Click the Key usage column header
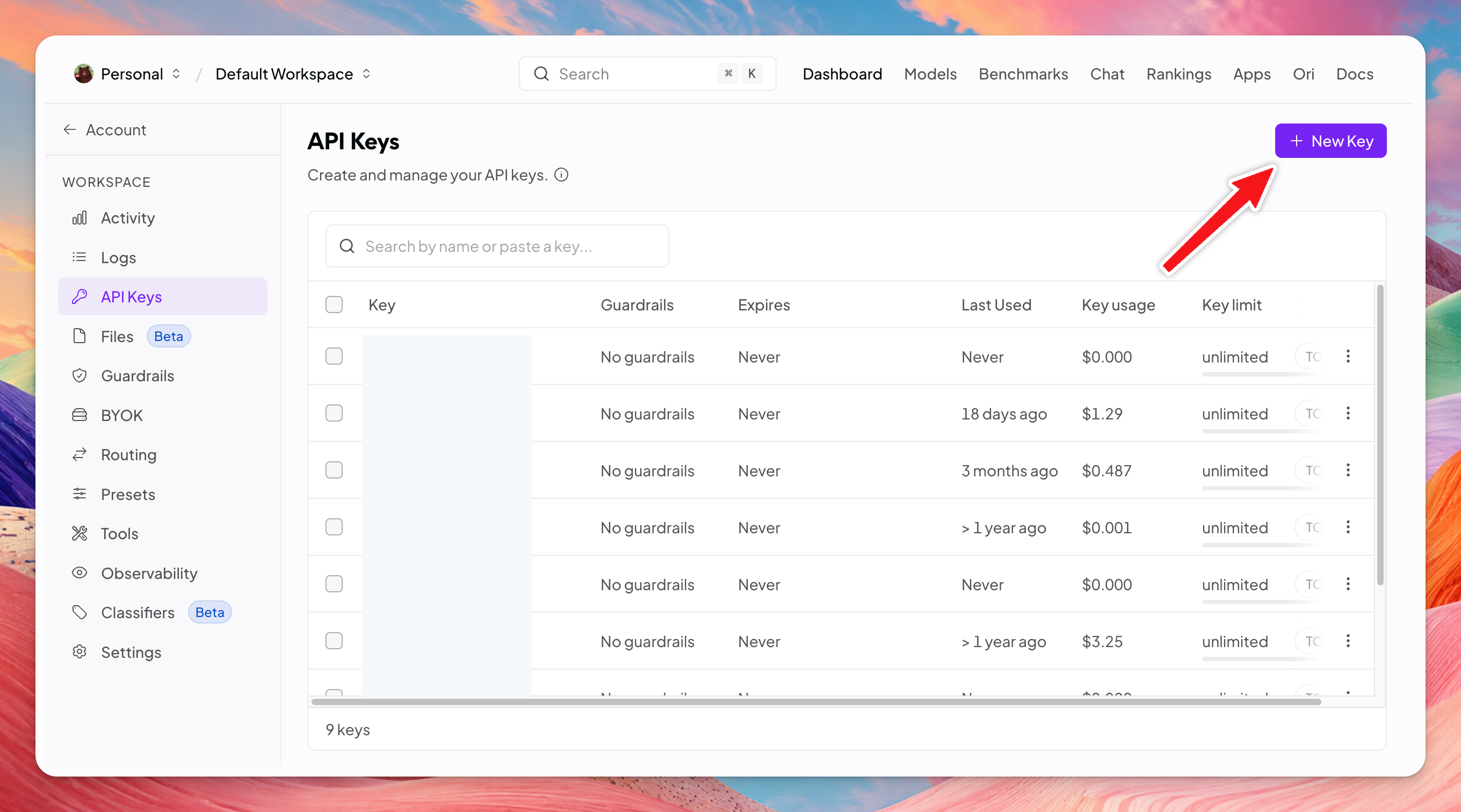The width and height of the screenshot is (1461, 812). click(x=1118, y=305)
